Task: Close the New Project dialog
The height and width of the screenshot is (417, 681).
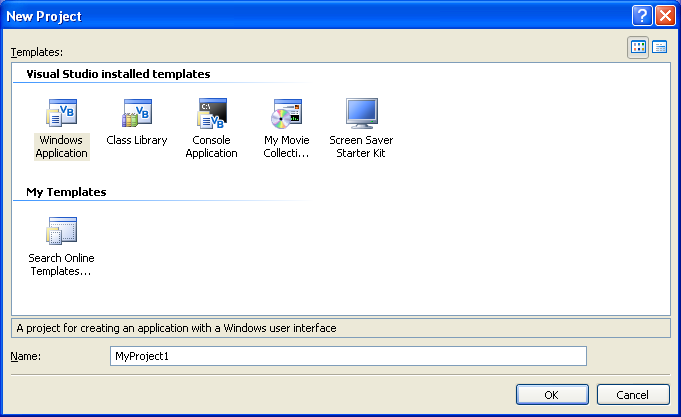Action: point(665,16)
